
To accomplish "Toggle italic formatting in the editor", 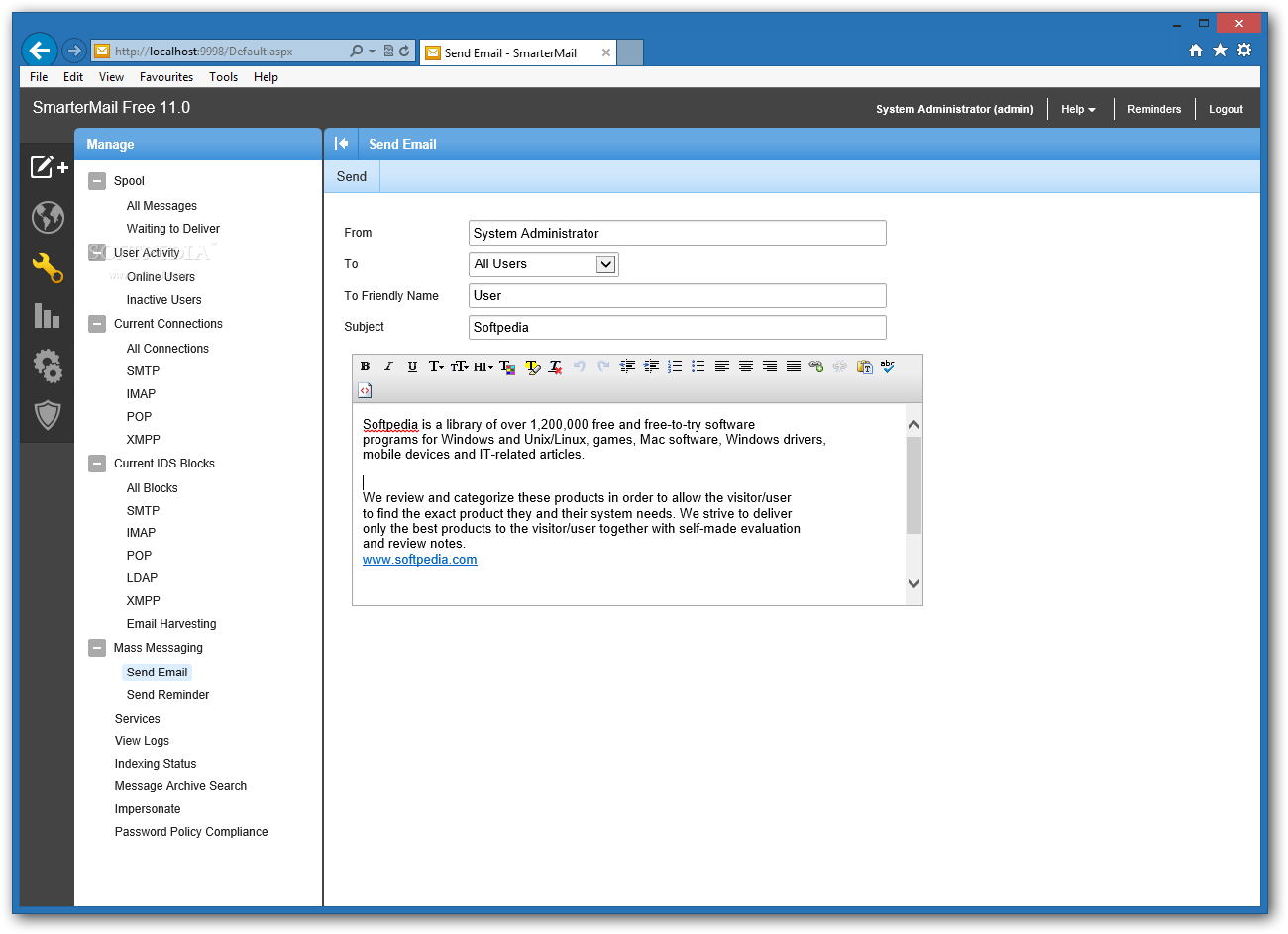I will coord(388,366).
